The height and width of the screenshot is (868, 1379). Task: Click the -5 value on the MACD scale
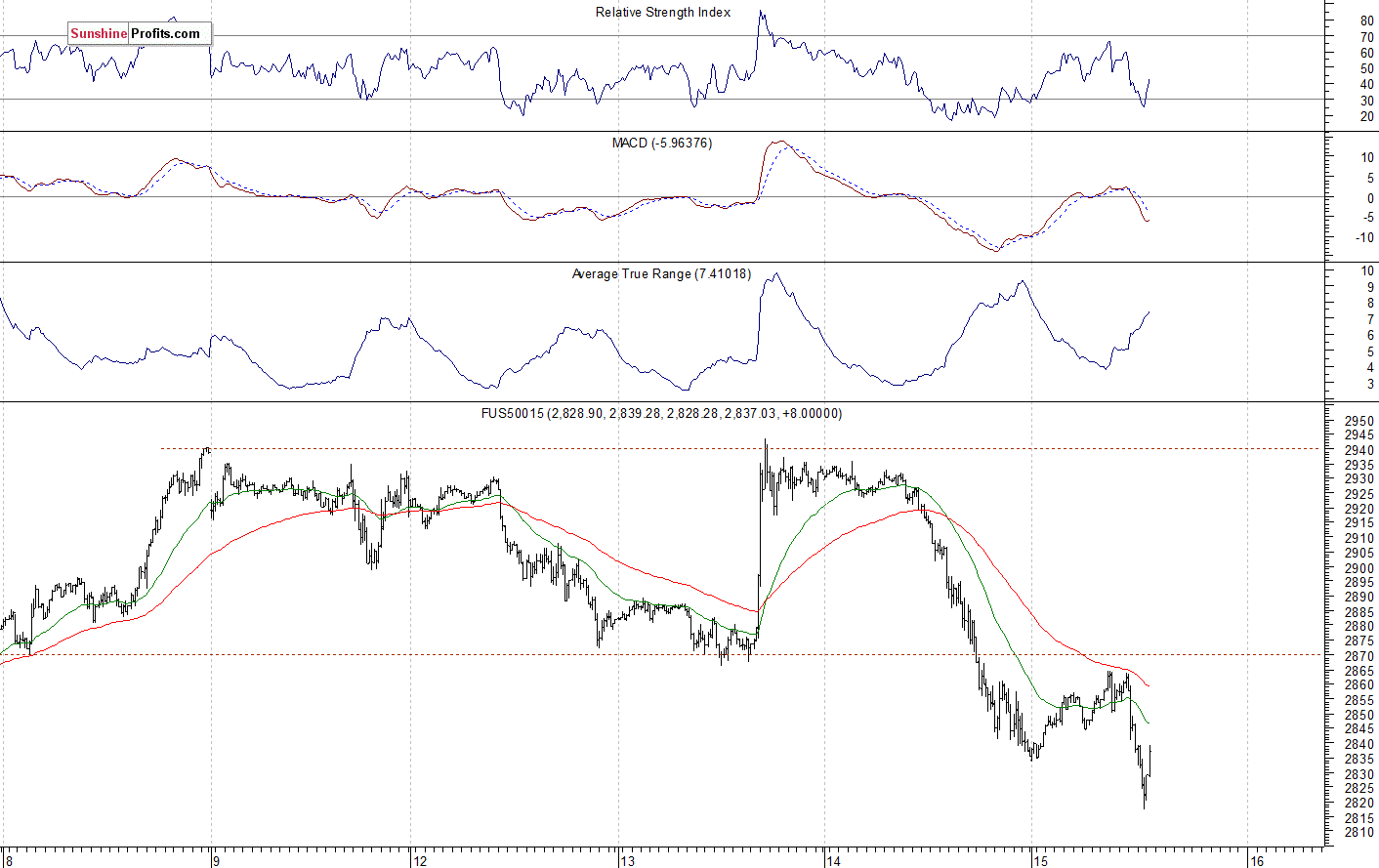pyautogui.click(x=1367, y=218)
